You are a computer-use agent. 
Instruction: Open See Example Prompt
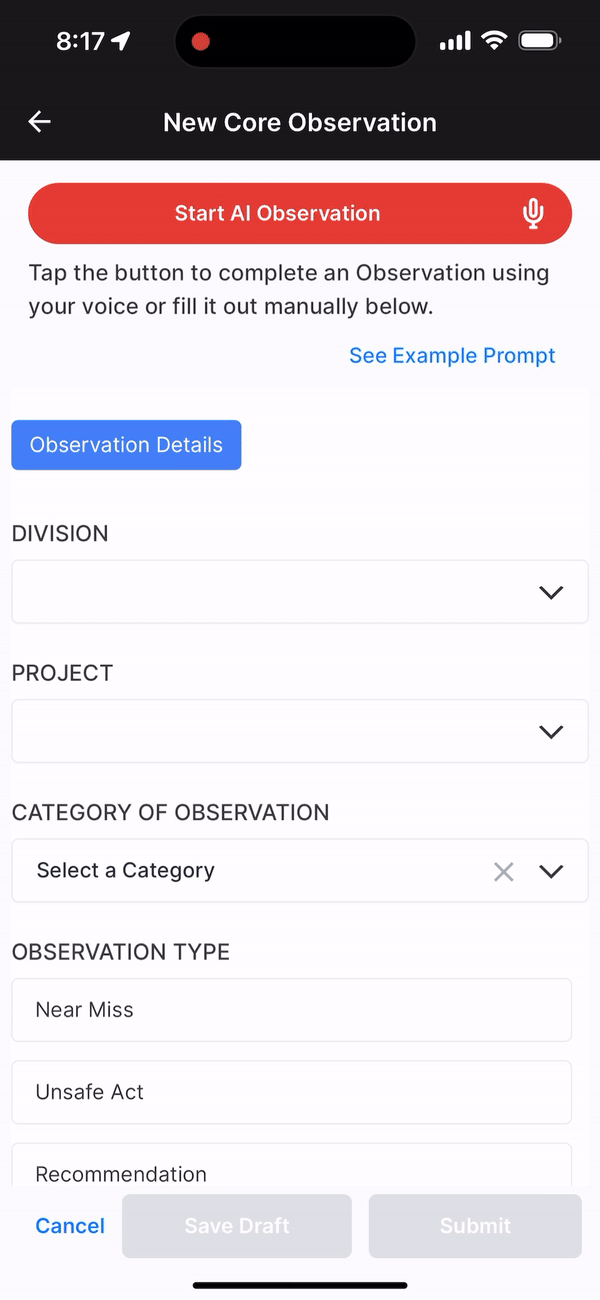pos(452,355)
